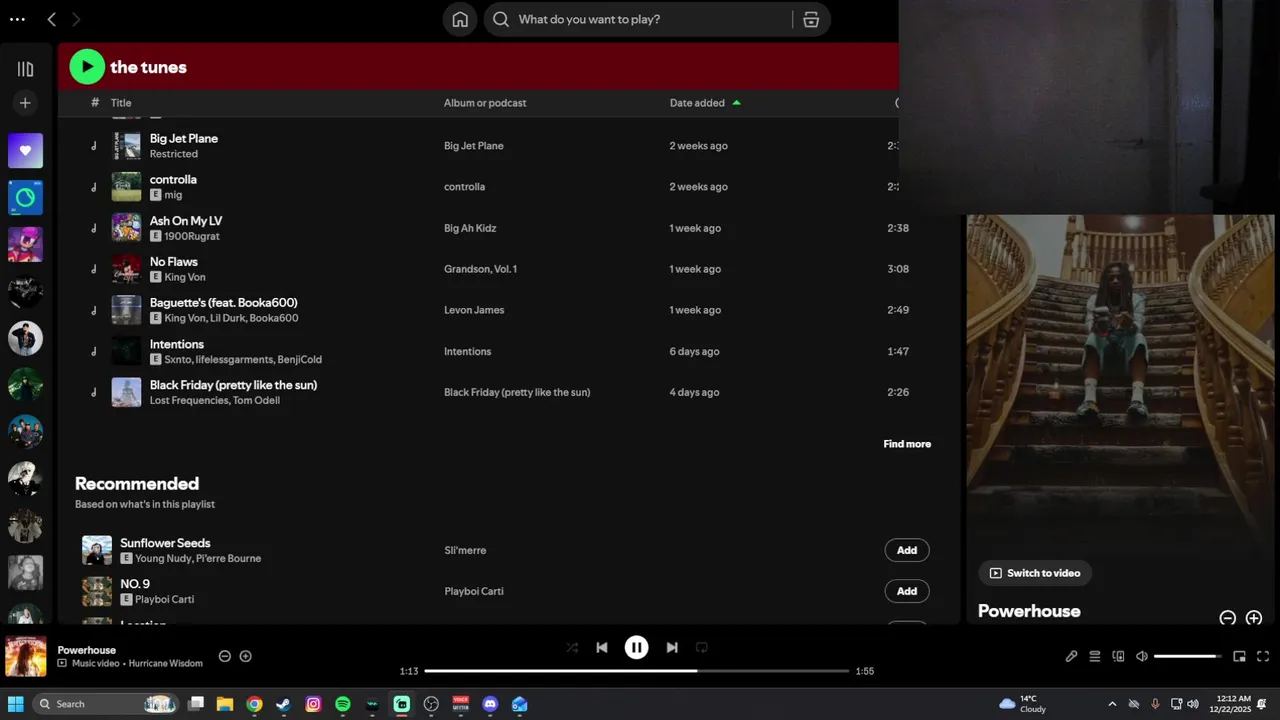The image size is (1280, 720).
Task: Click Switch to video button
Action: pos(1035,573)
